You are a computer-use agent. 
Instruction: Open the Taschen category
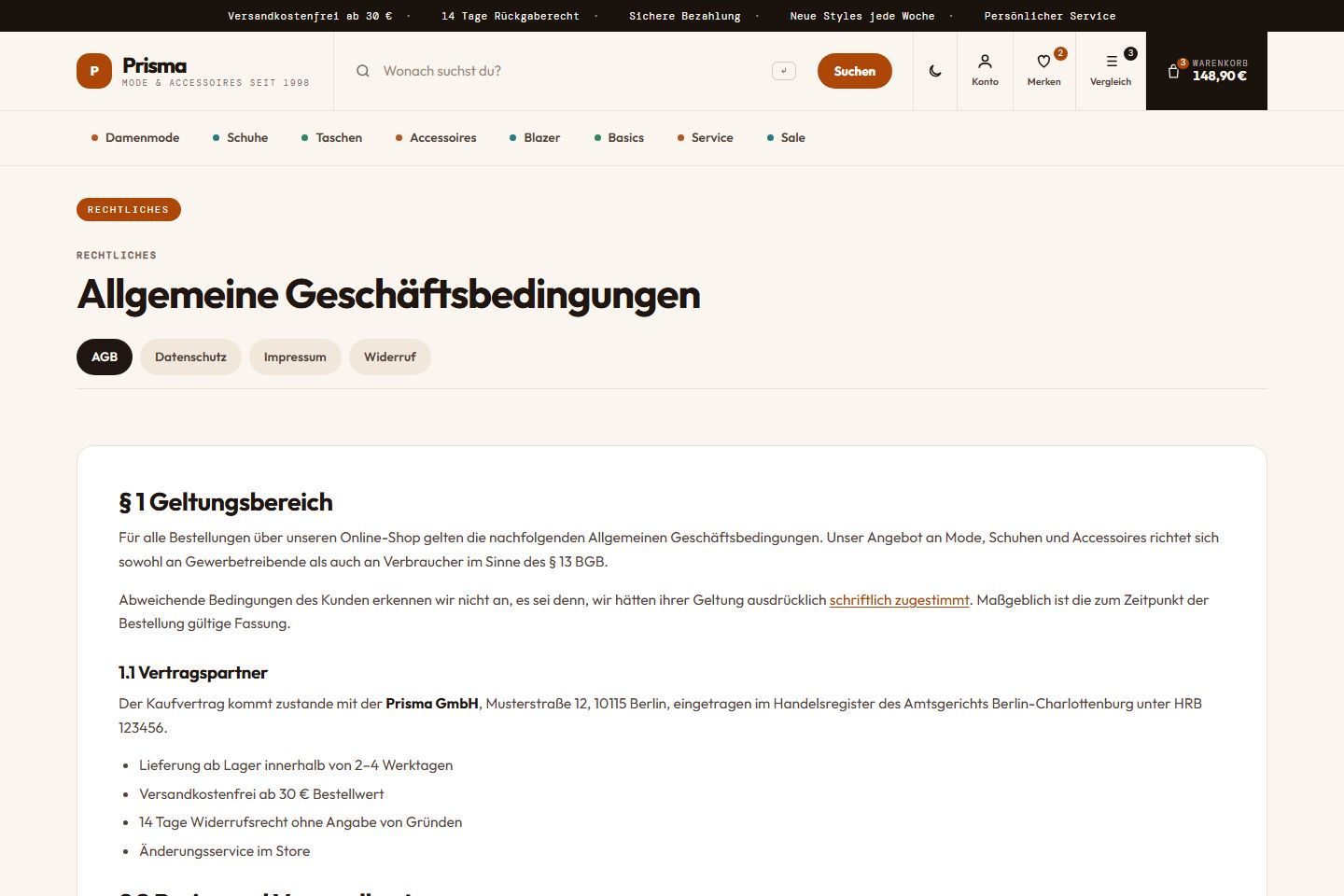[x=331, y=138]
